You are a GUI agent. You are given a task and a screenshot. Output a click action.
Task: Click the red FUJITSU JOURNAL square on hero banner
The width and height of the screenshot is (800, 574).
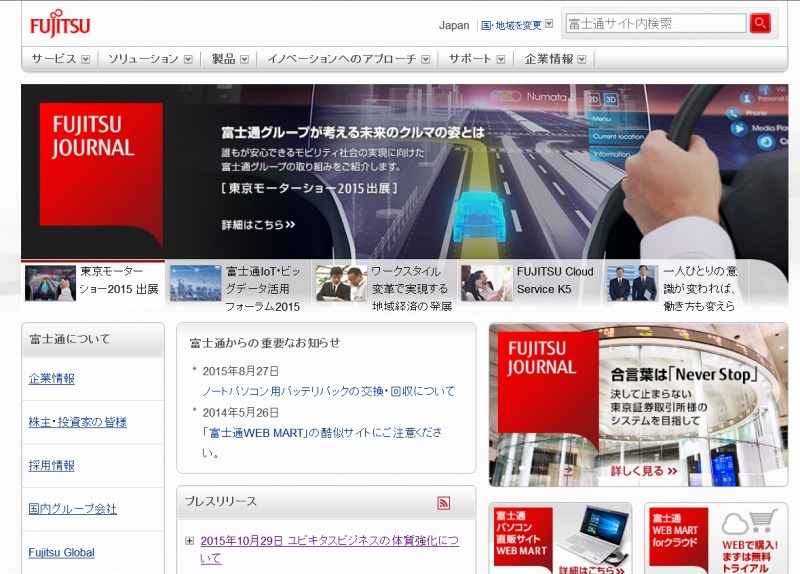(101, 171)
